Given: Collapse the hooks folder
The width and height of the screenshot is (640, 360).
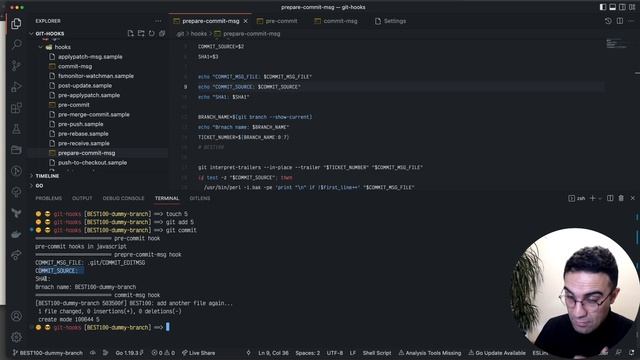Looking at the screenshot, I should coord(40,47).
